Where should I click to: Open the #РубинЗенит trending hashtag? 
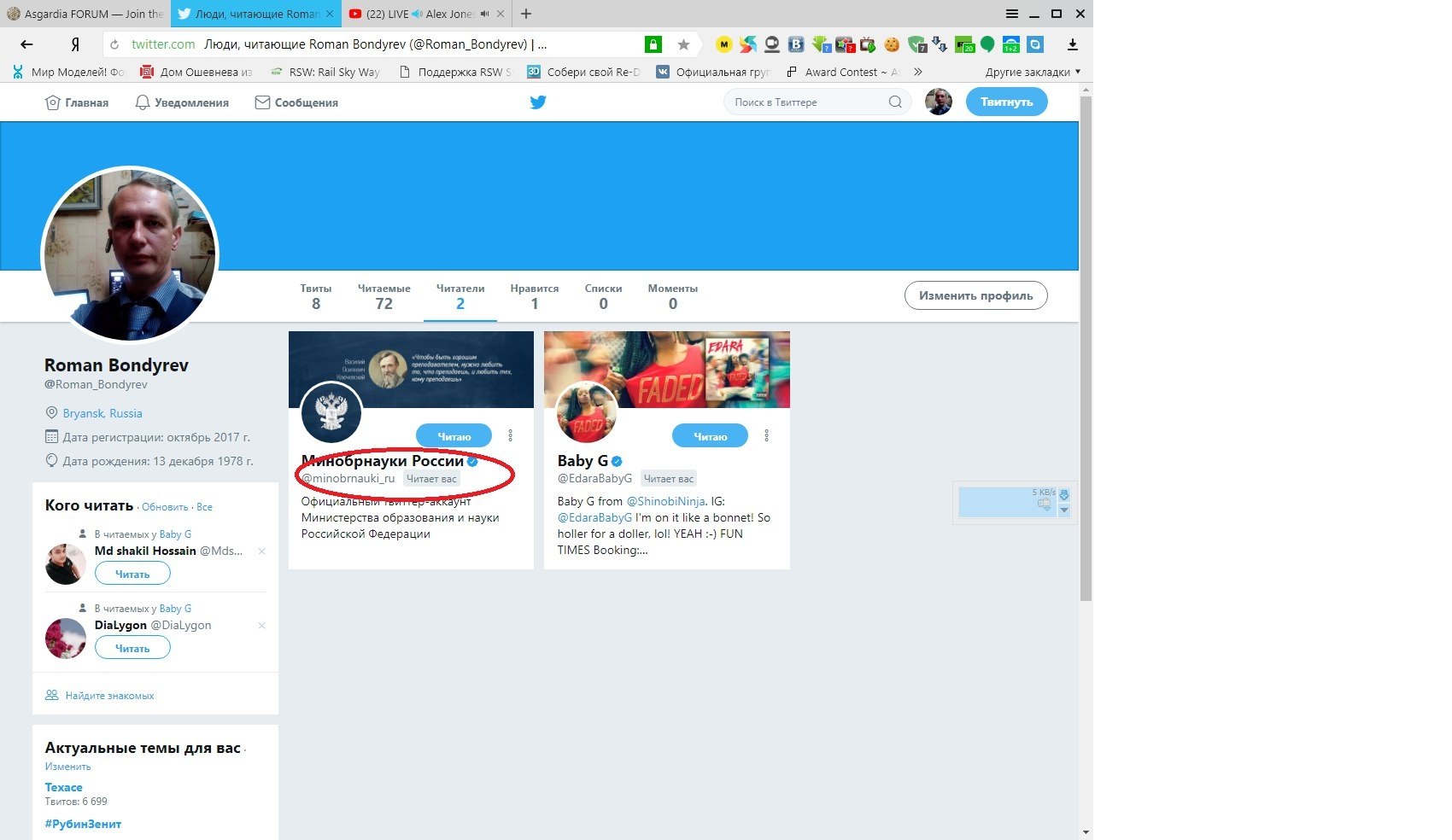click(83, 824)
